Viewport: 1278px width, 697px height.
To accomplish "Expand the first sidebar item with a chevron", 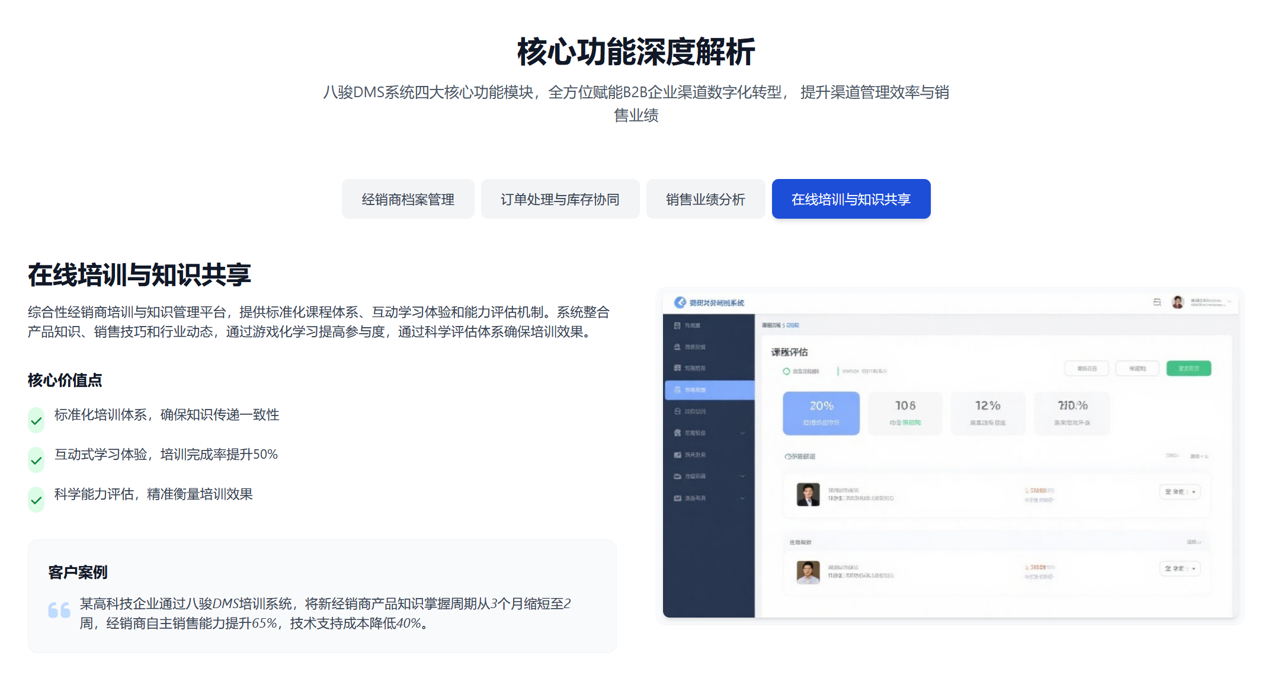I will (x=742, y=431).
